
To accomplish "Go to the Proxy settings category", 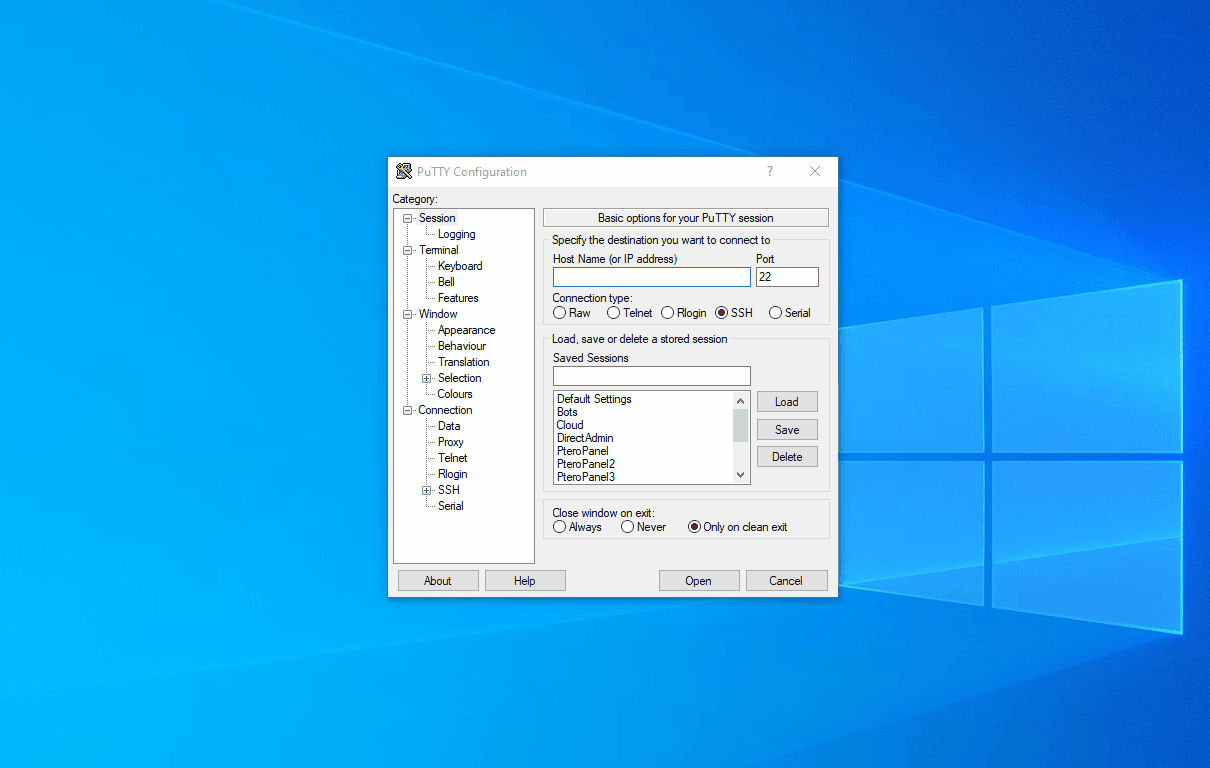I will [450, 442].
